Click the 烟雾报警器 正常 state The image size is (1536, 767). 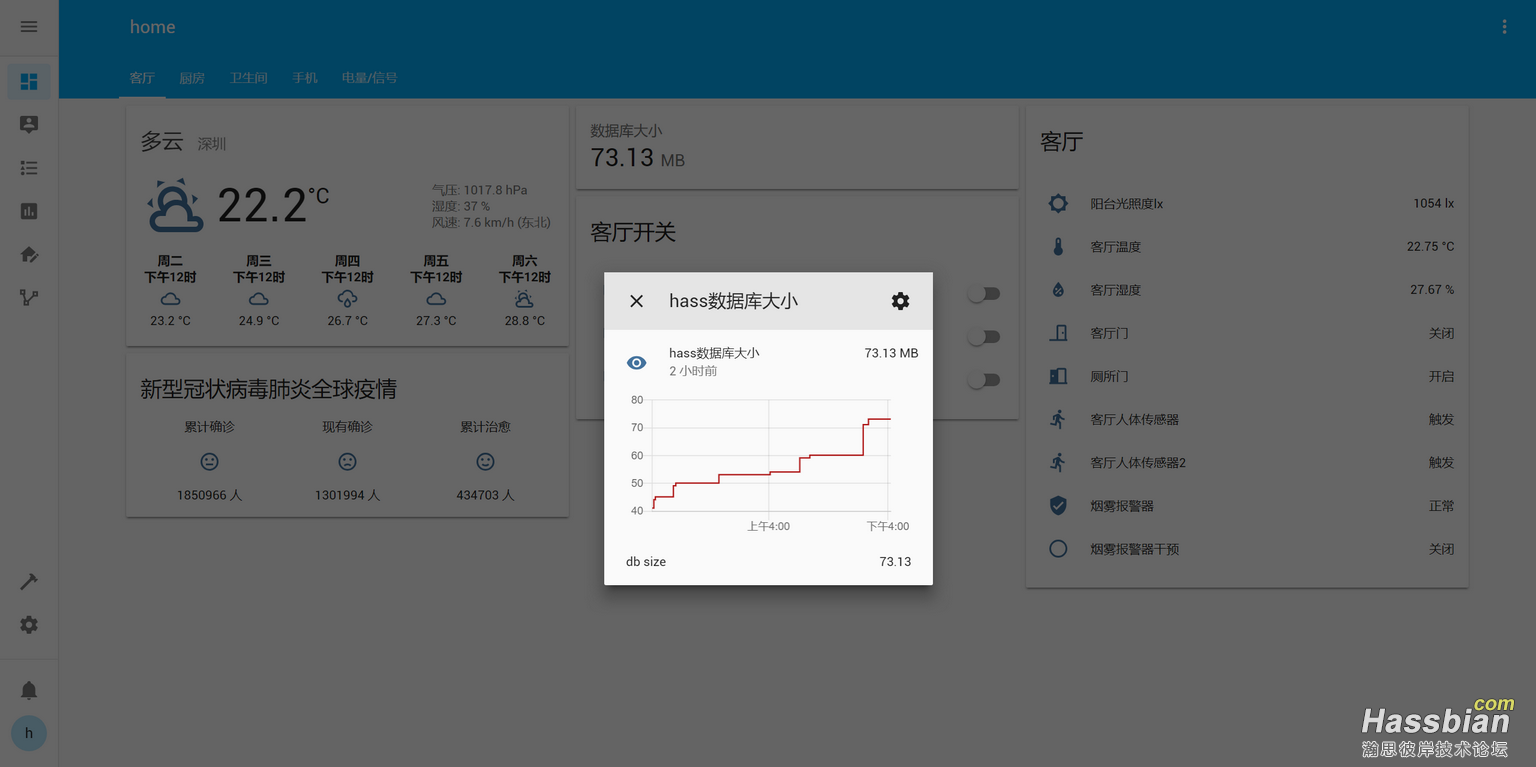pos(1441,506)
